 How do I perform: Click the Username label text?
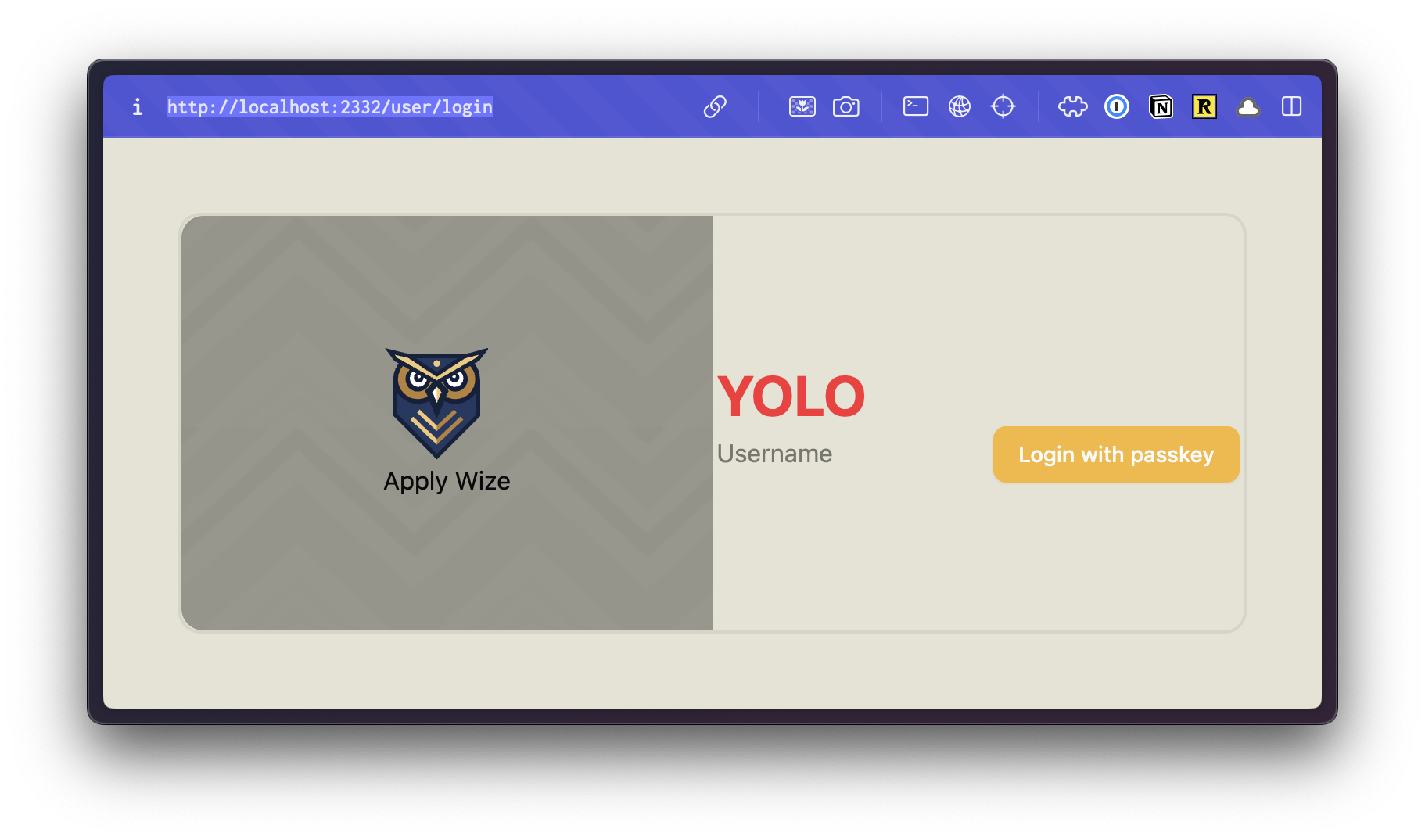click(774, 454)
